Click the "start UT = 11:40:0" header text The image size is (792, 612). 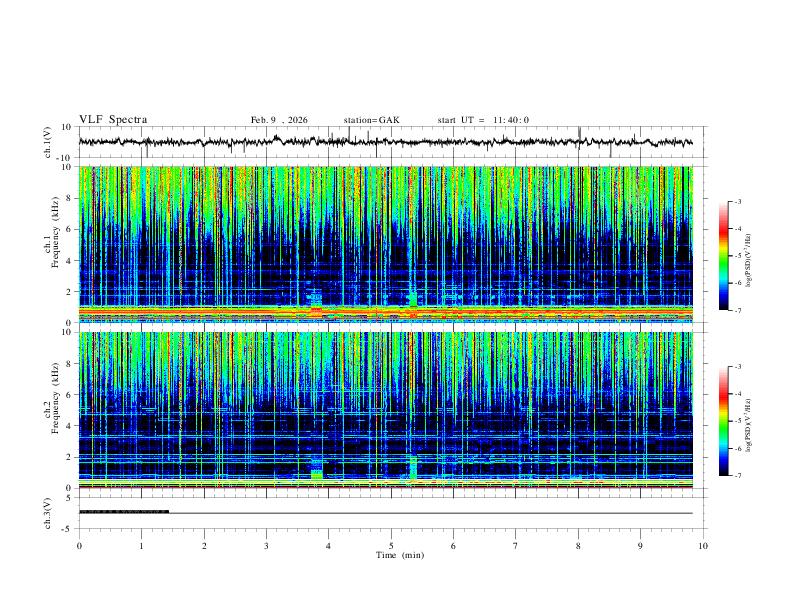pyautogui.click(x=483, y=120)
